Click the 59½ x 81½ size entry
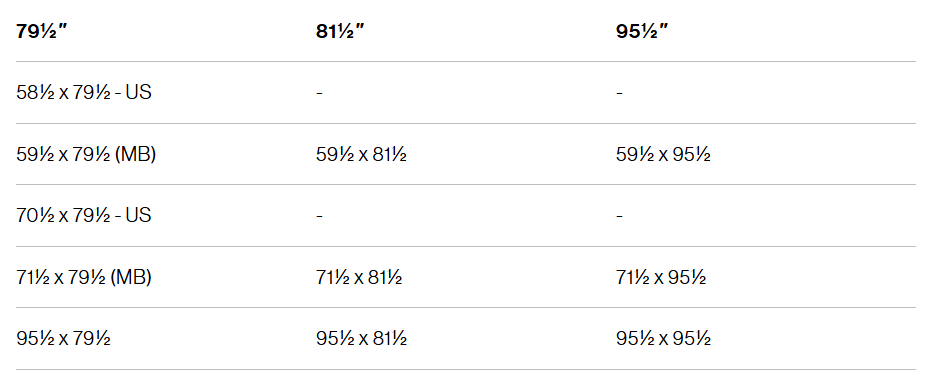The width and height of the screenshot is (927, 391). pyautogui.click(x=361, y=154)
